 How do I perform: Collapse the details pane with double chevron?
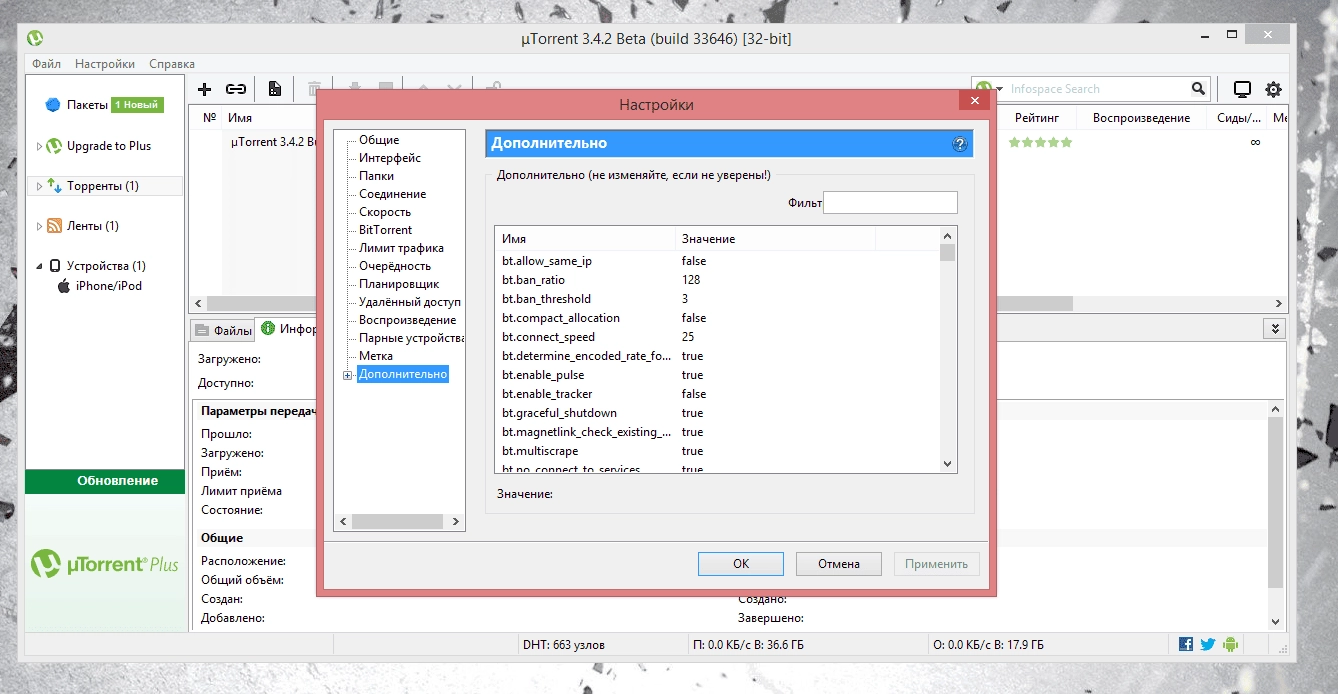coord(1274,328)
